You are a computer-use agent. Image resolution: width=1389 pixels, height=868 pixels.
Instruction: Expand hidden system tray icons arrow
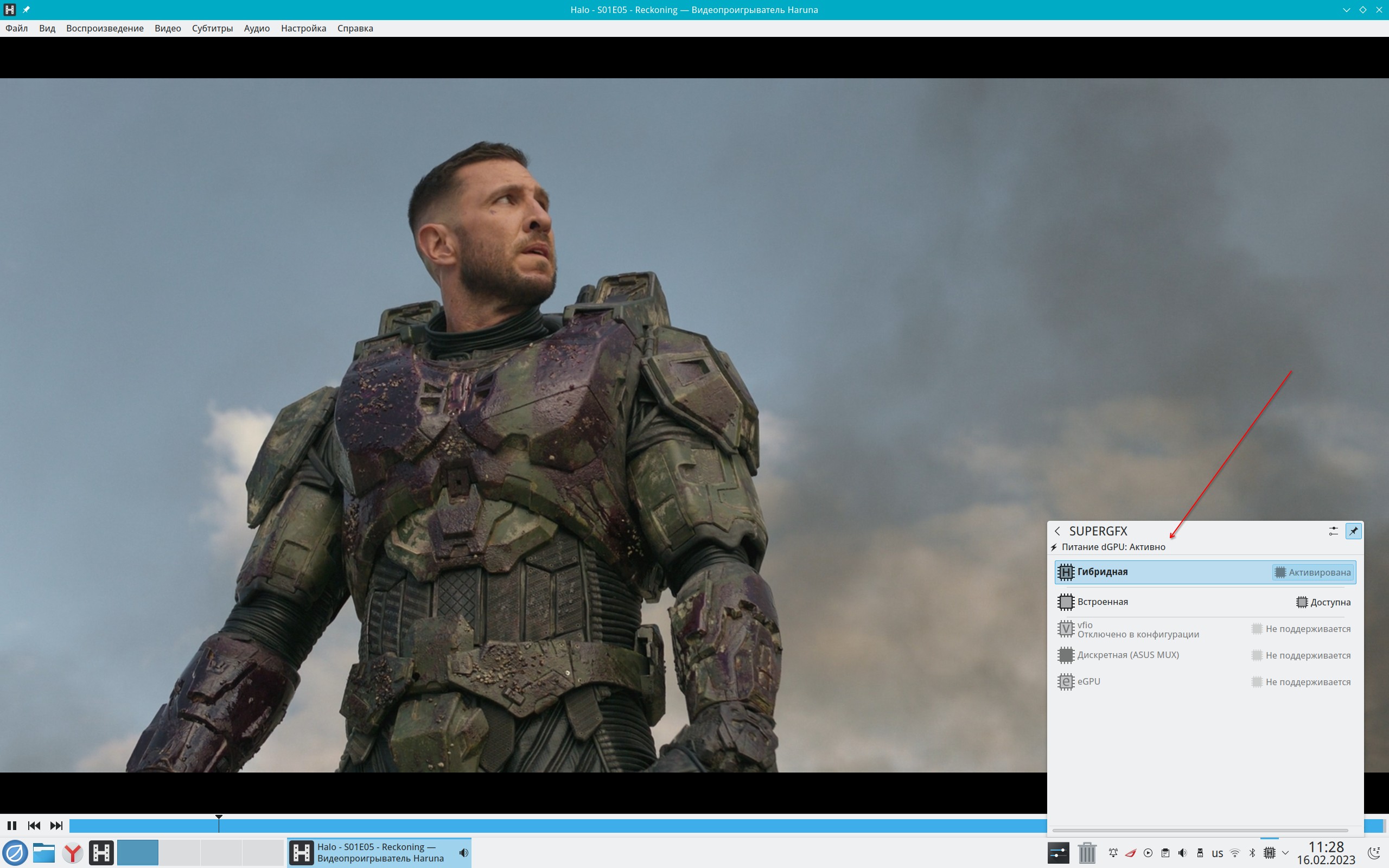point(1285,852)
